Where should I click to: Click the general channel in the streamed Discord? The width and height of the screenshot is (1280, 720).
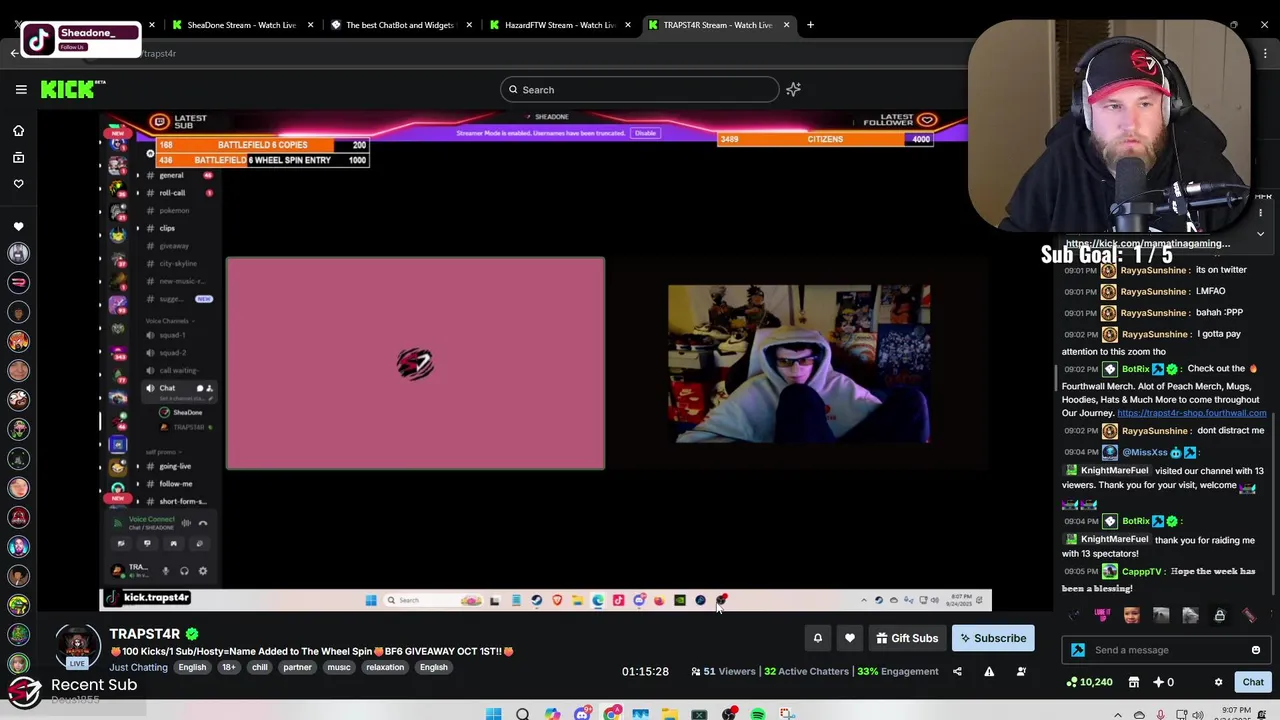(x=171, y=176)
